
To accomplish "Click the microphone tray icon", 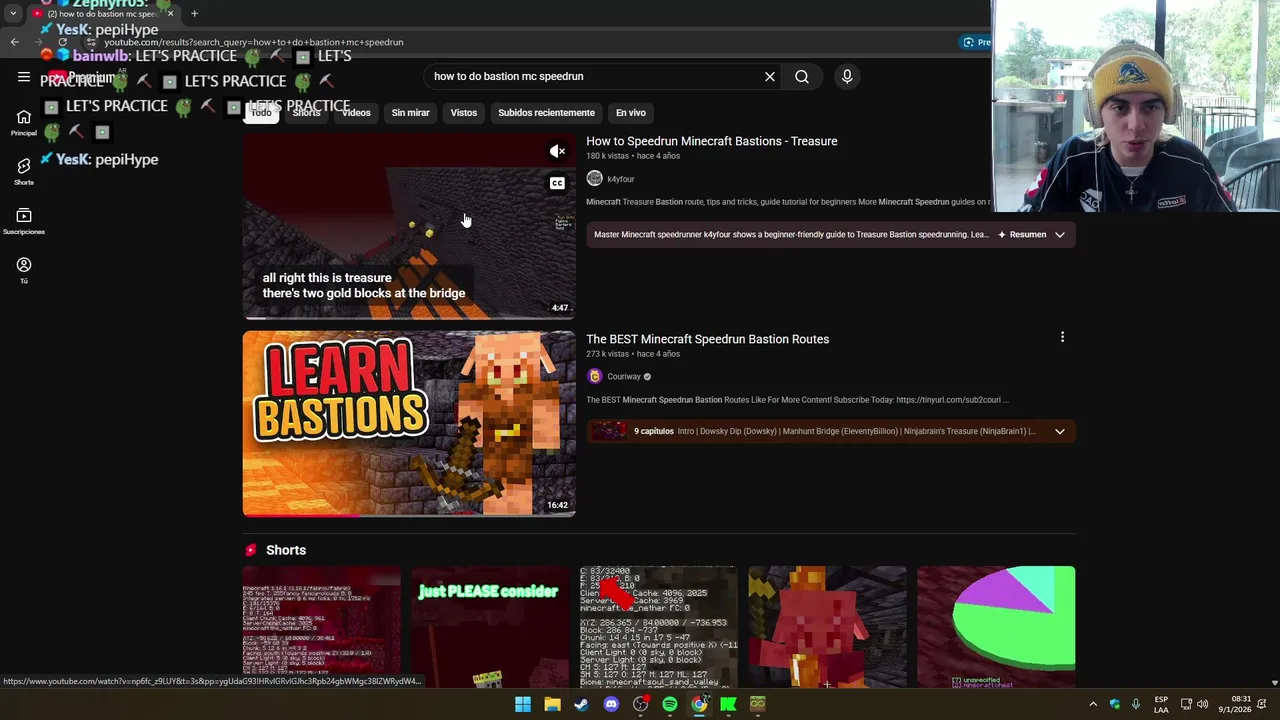I will (x=1137, y=704).
